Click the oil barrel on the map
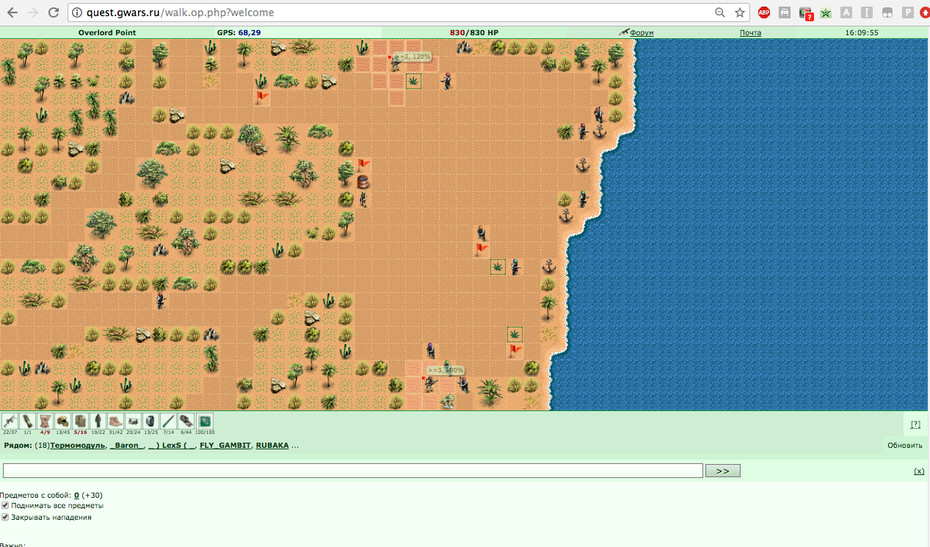Viewport: 930px width, 547px height. pyautogui.click(x=363, y=182)
